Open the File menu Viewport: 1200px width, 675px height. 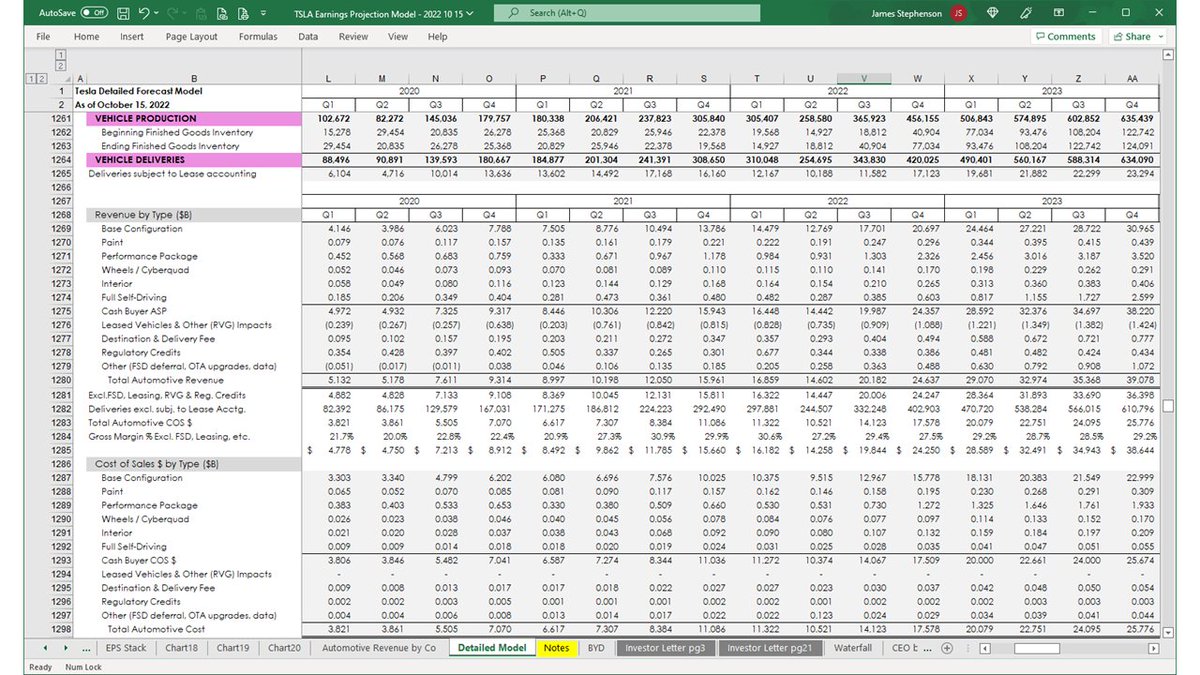(x=43, y=37)
